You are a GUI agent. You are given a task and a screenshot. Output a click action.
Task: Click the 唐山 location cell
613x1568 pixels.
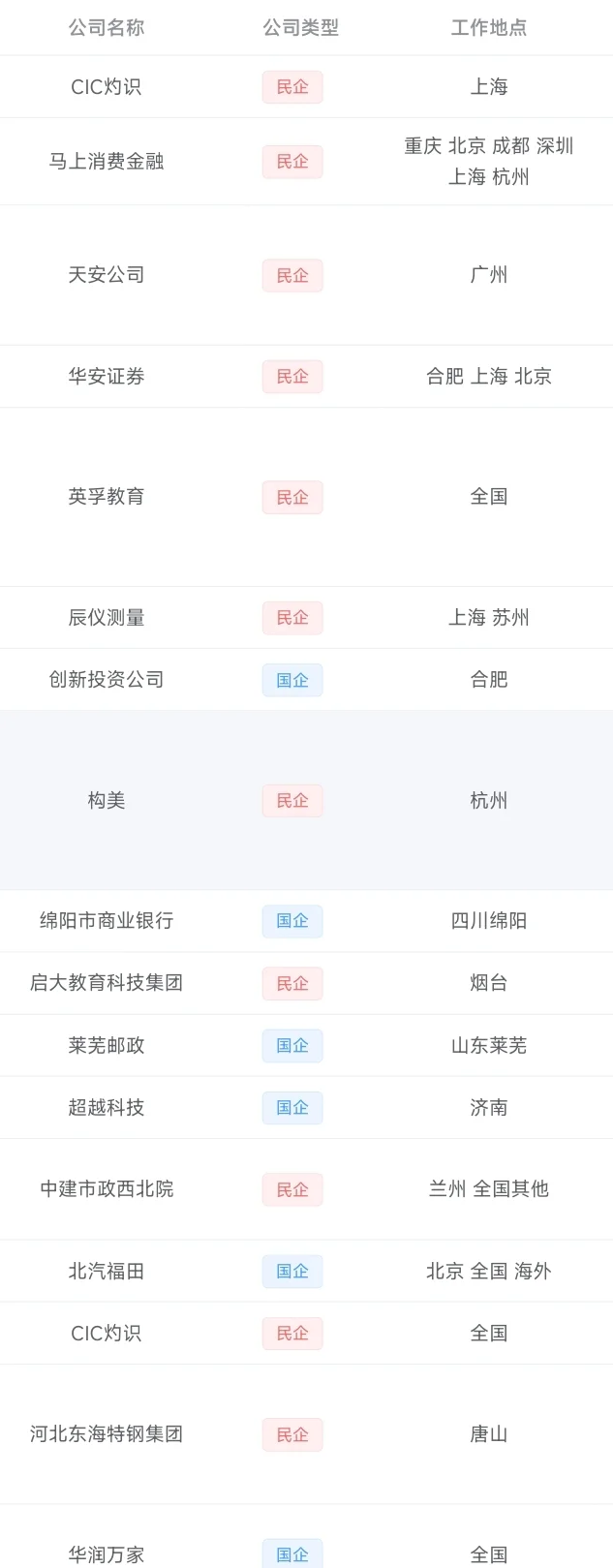[x=488, y=1434]
